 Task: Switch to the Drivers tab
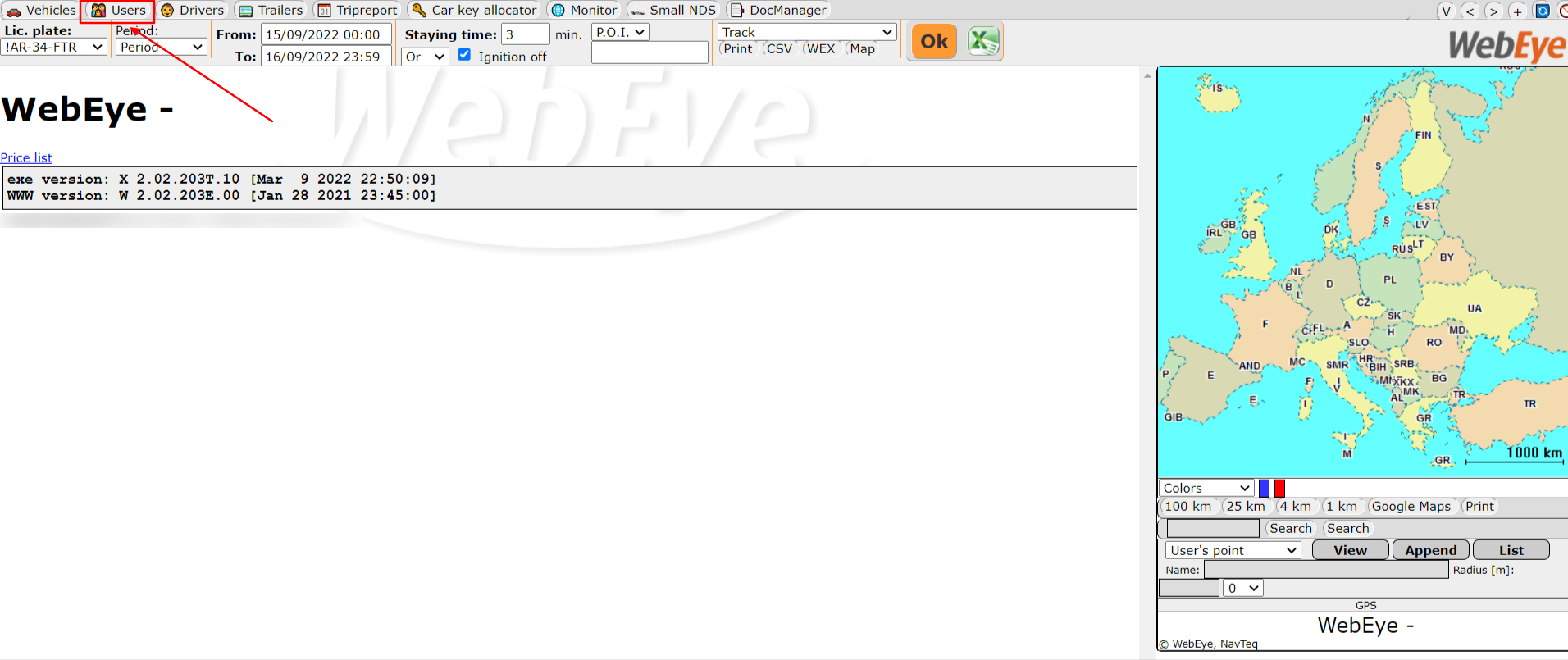tap(193, 10)
